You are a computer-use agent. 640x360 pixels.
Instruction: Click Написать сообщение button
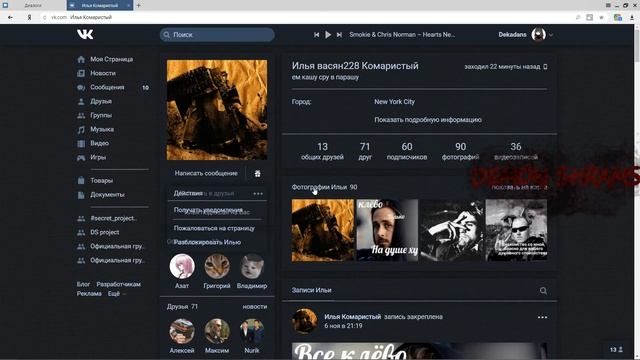point(206,173)
